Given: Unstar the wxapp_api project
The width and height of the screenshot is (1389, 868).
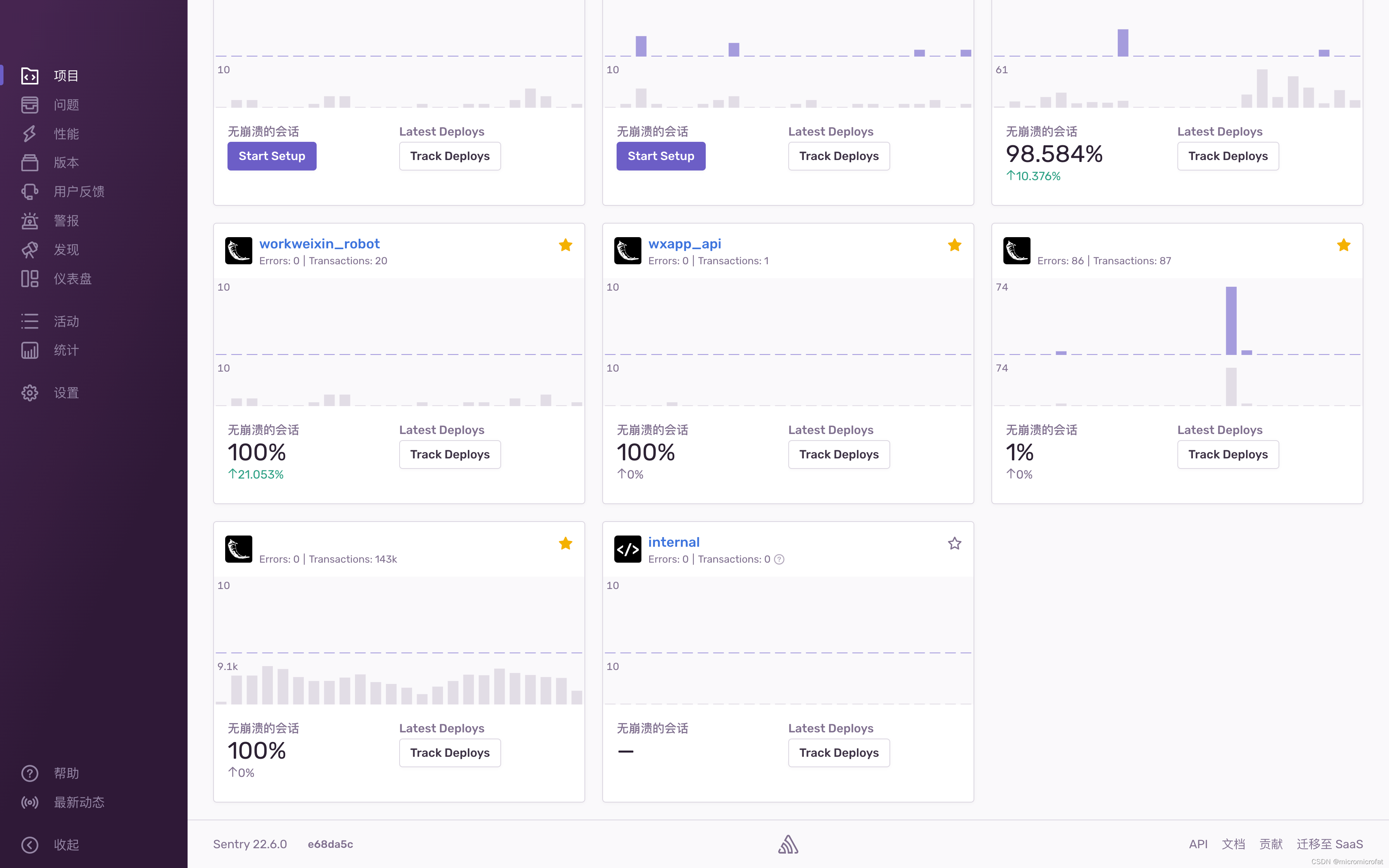Looking at the screenshot, I should (x=955, y=245).
